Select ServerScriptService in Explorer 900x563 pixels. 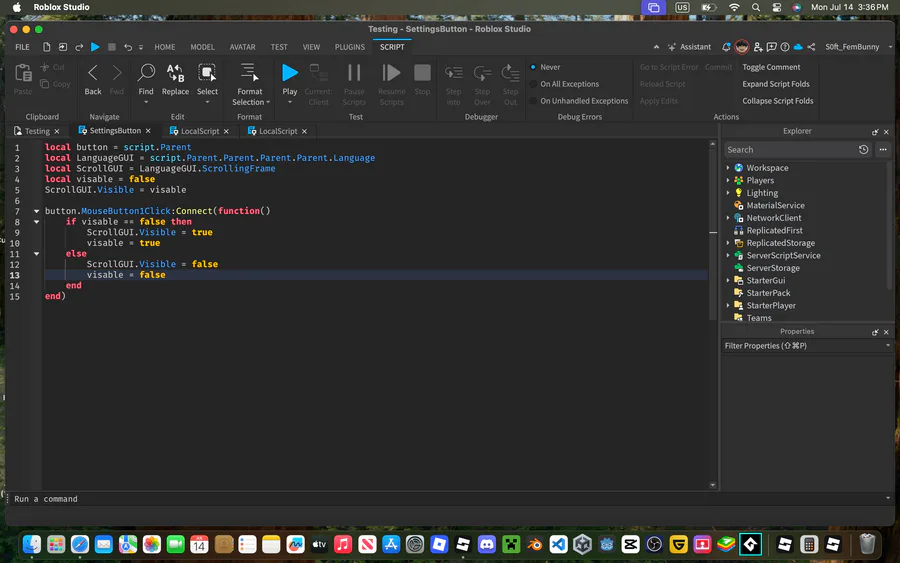coord(783,255)
